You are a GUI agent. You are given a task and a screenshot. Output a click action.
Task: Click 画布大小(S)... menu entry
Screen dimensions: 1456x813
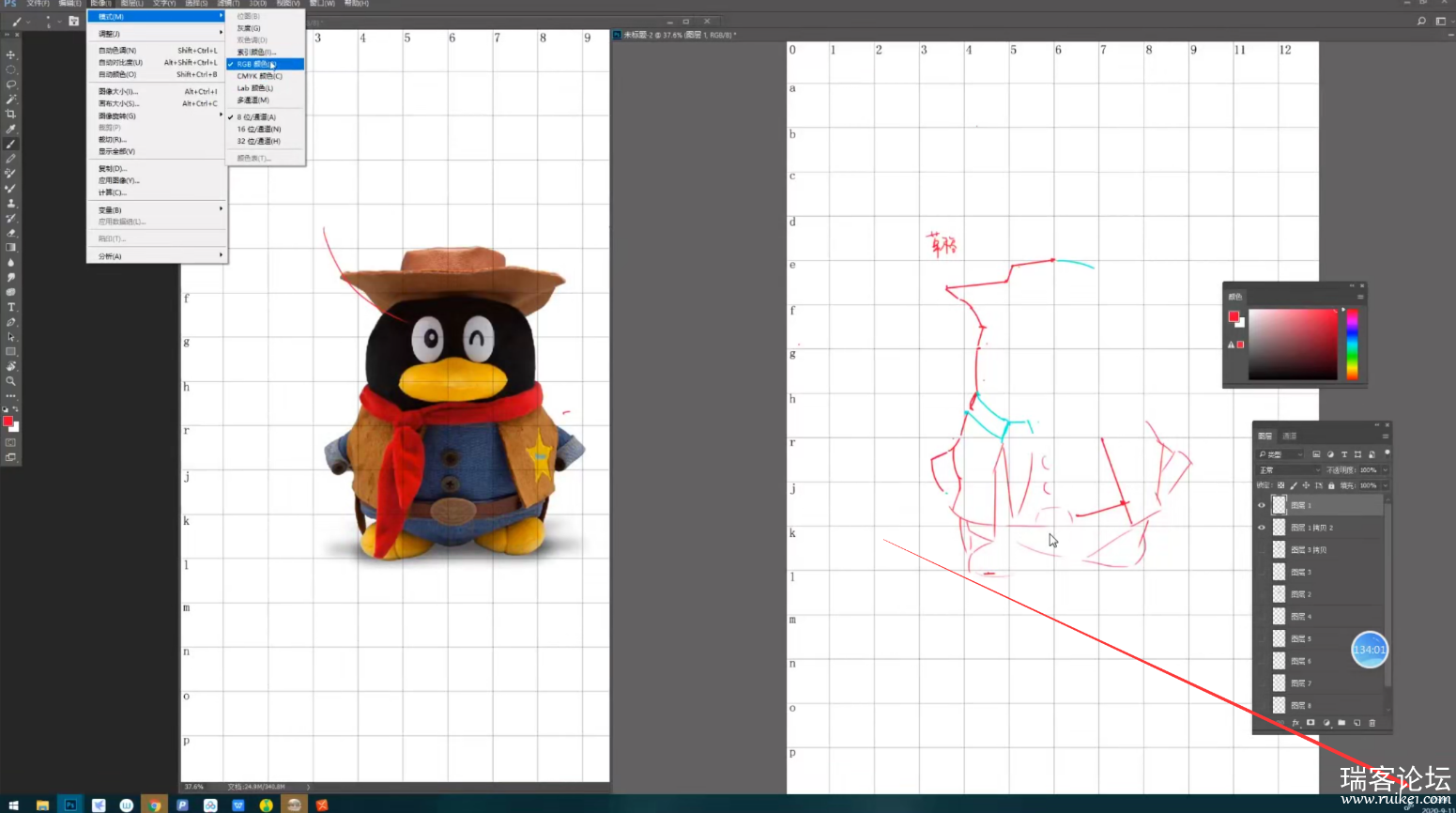click(x=157, y=104)
